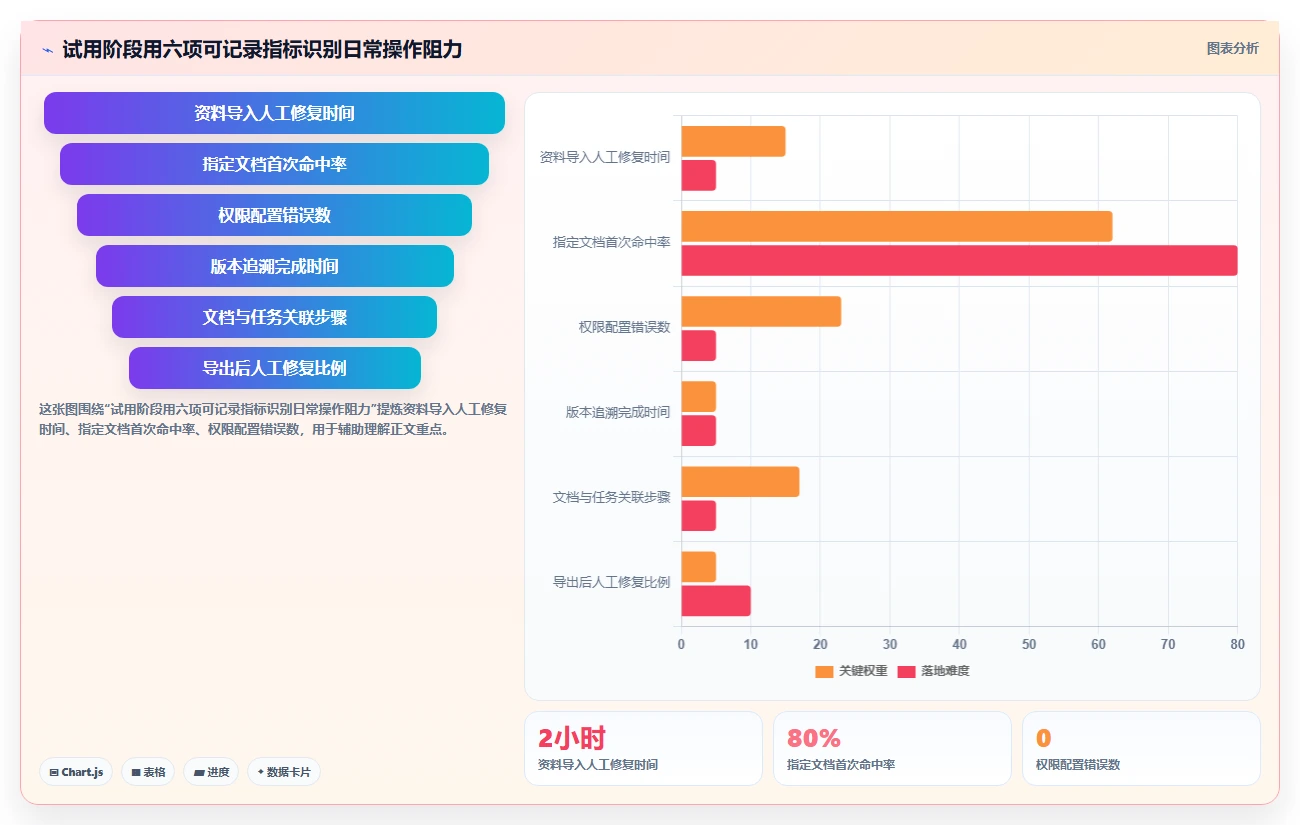Click the 2小时 data card
Image resolution: width=1300 pixels, height=825 pixels.
point(643,748)
